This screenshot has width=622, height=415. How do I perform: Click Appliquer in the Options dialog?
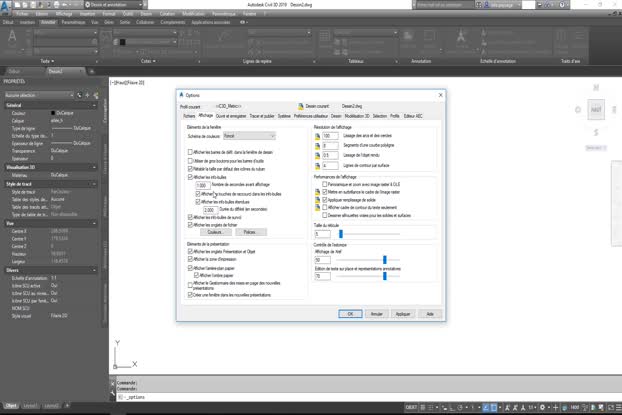[403, 314]
